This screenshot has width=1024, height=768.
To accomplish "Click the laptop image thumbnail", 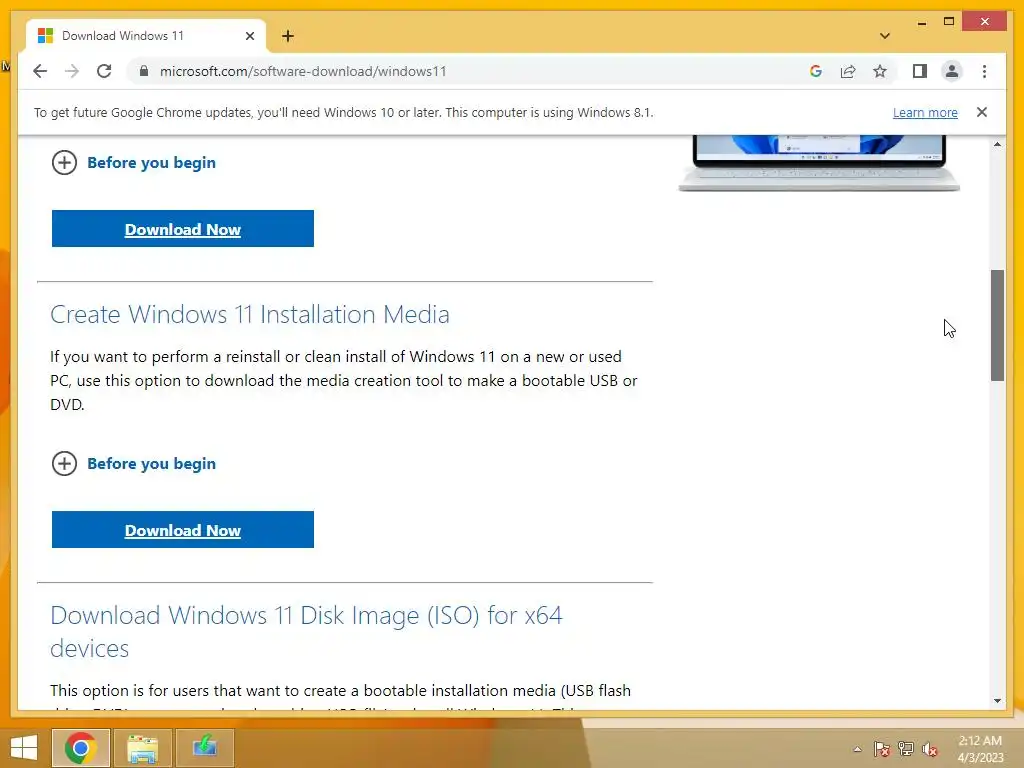I will pyautogui.click(x=819, y=163).
